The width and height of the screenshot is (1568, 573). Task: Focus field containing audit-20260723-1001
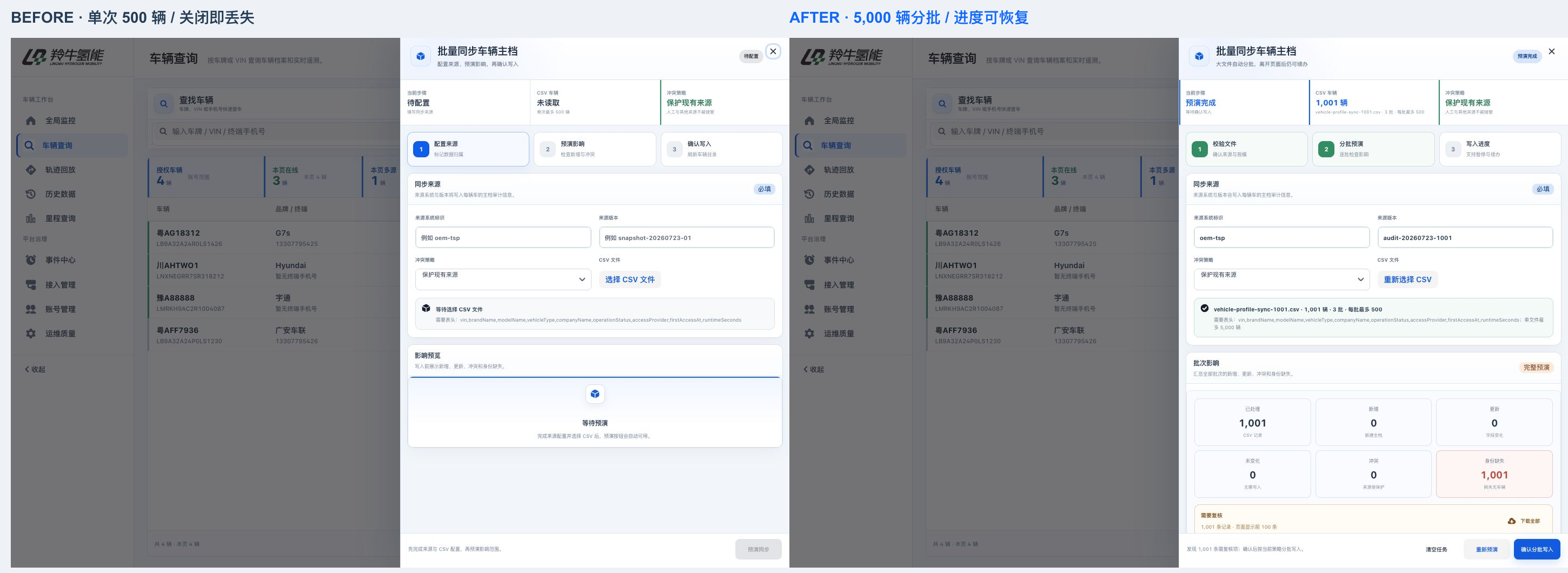pyautogui.click(x=1465, y=237)
